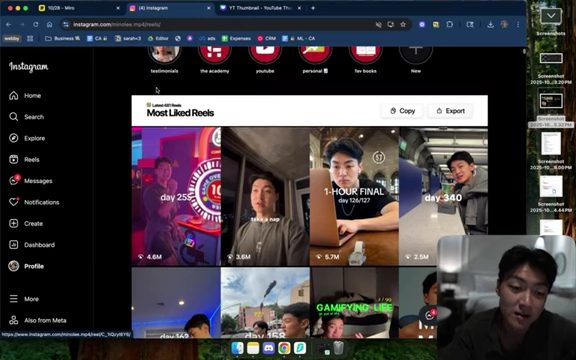Screen dimensions: 576x360
Task: Open Chrome downloads
Action: [490, 25]
